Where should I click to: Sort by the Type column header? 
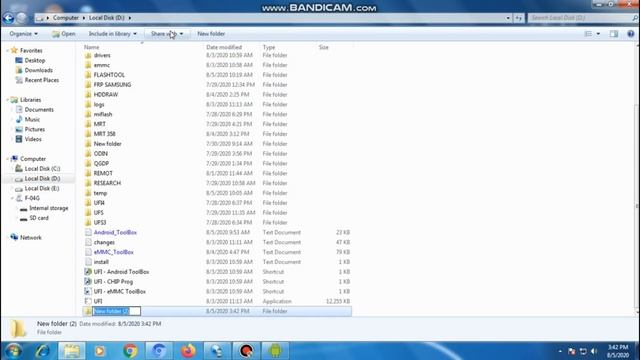[269, 47]
